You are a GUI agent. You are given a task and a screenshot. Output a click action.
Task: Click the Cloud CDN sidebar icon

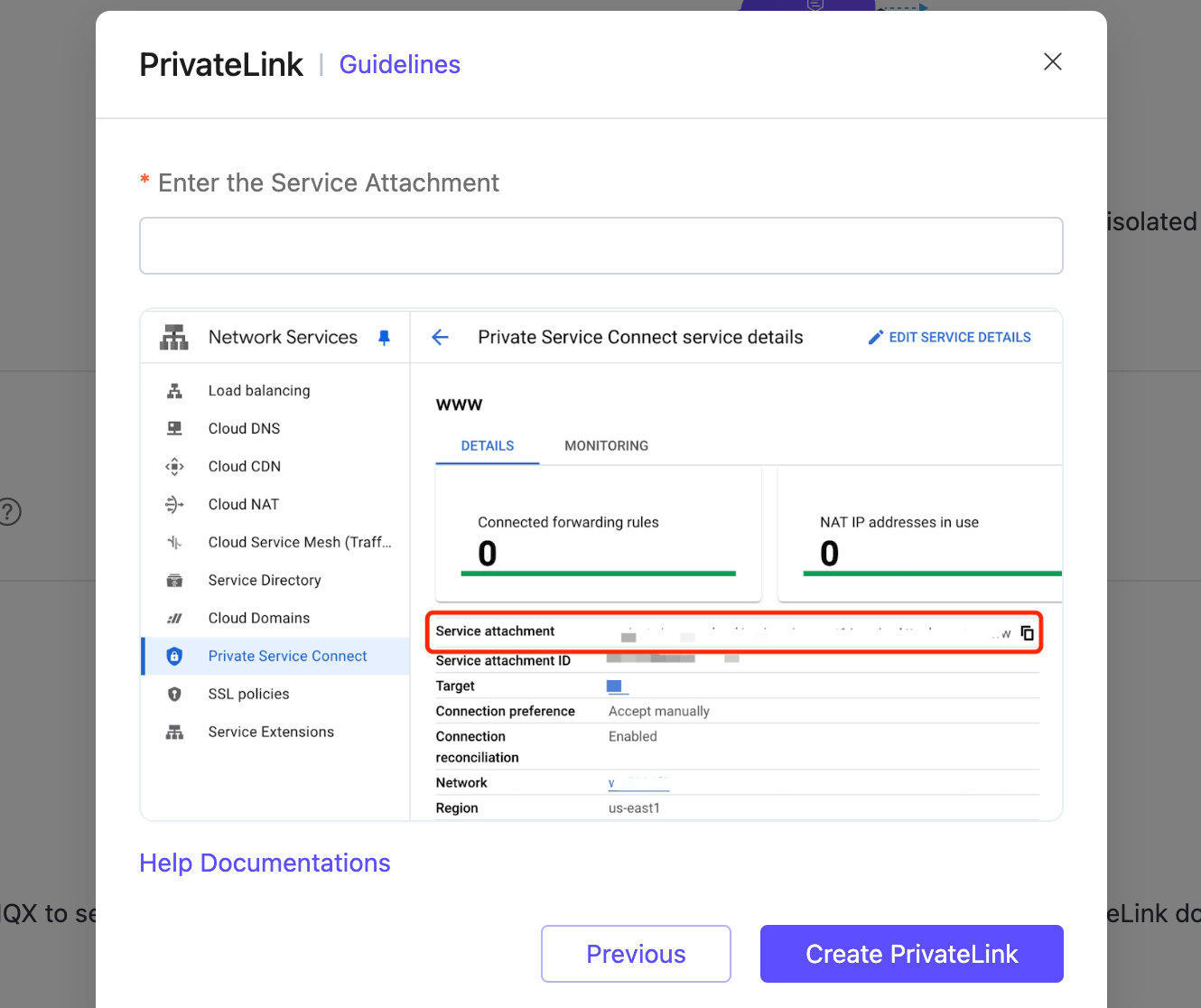tap(174, 466)
